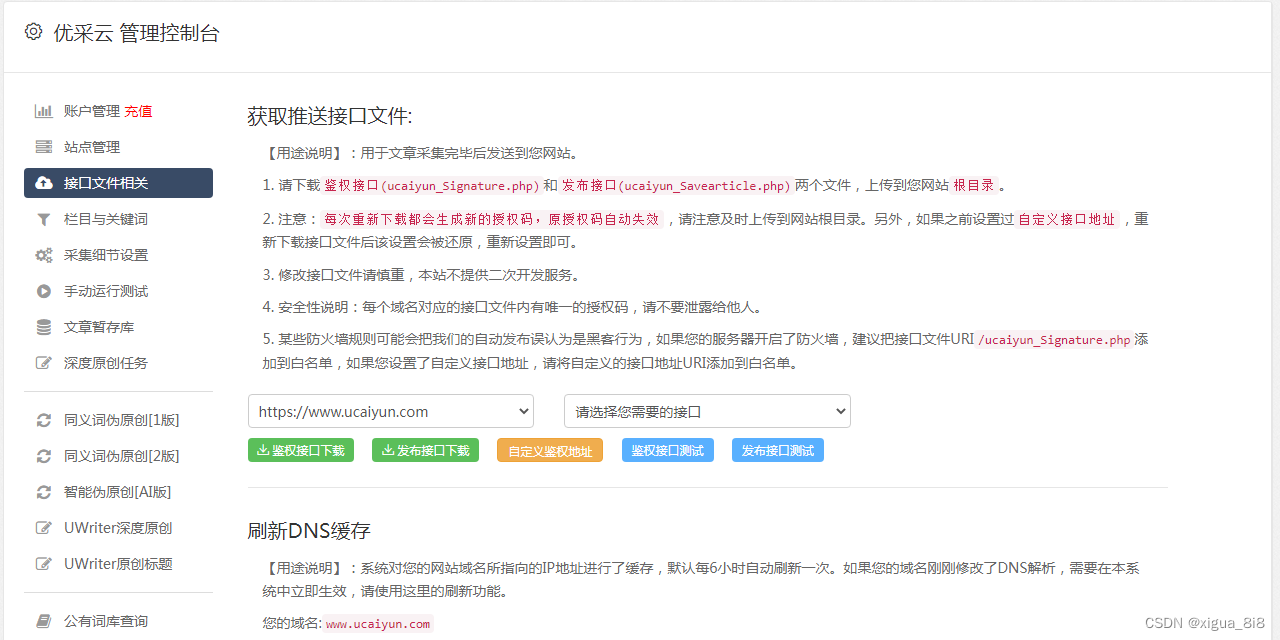Click the sync icon beside 智能伪原创[AI版]
The width and height of the screenshot is (1280, 640).
[x=44, y=491]
